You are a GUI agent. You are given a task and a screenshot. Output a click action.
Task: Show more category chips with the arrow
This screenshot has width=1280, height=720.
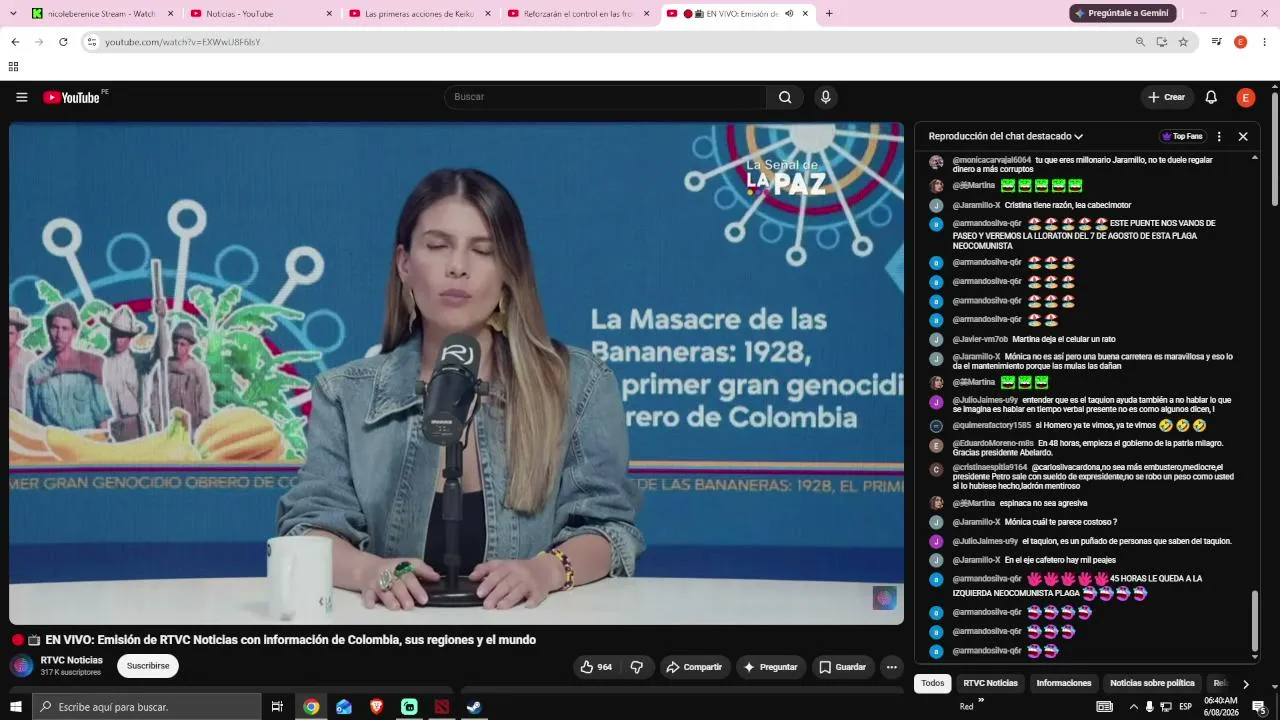pos(1245,684)
